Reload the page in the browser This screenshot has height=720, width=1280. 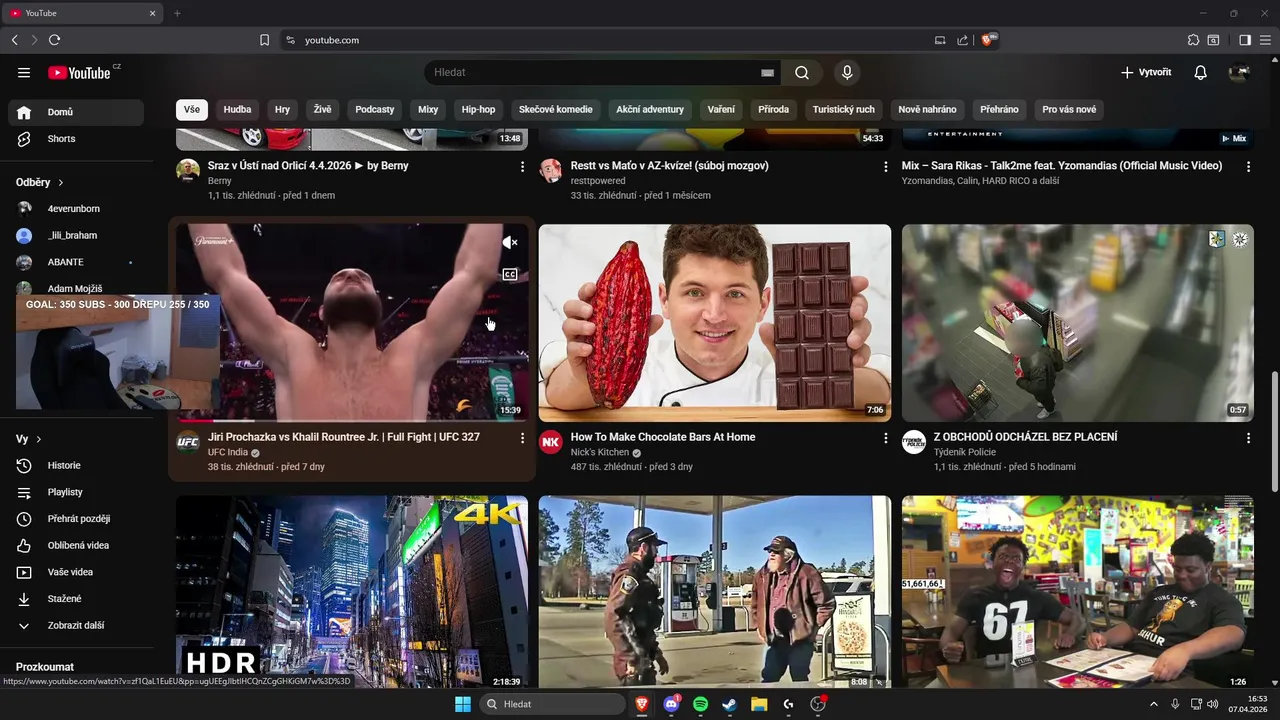[x=54, y=40]
